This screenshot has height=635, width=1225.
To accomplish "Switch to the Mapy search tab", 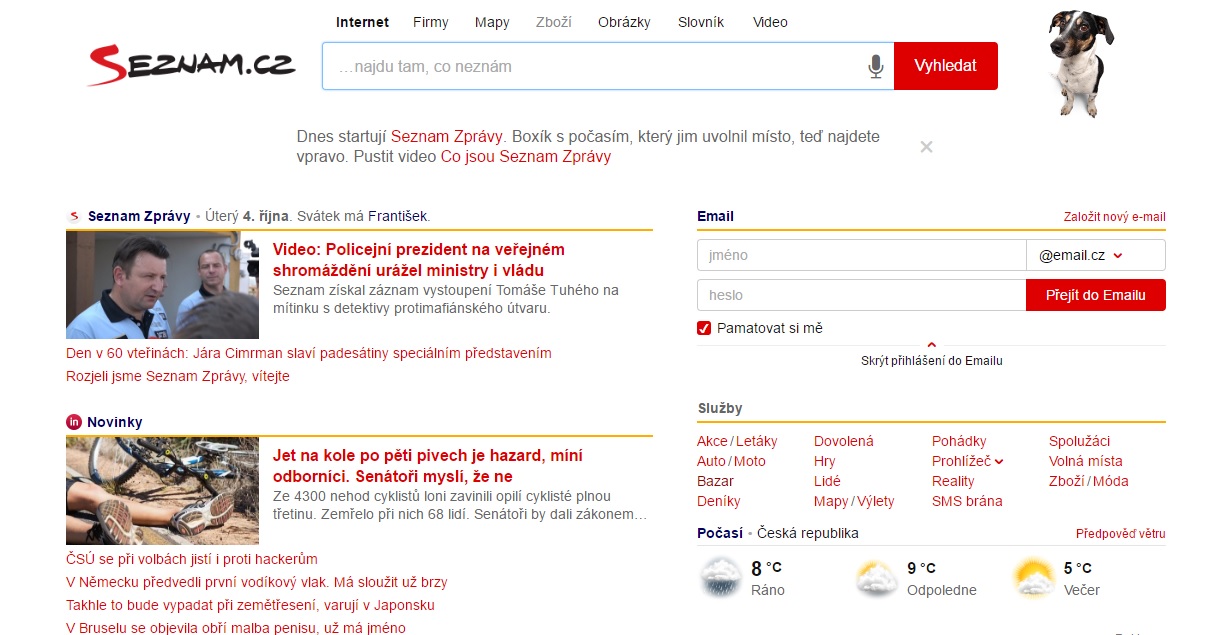I will click(x=492, y=22).
